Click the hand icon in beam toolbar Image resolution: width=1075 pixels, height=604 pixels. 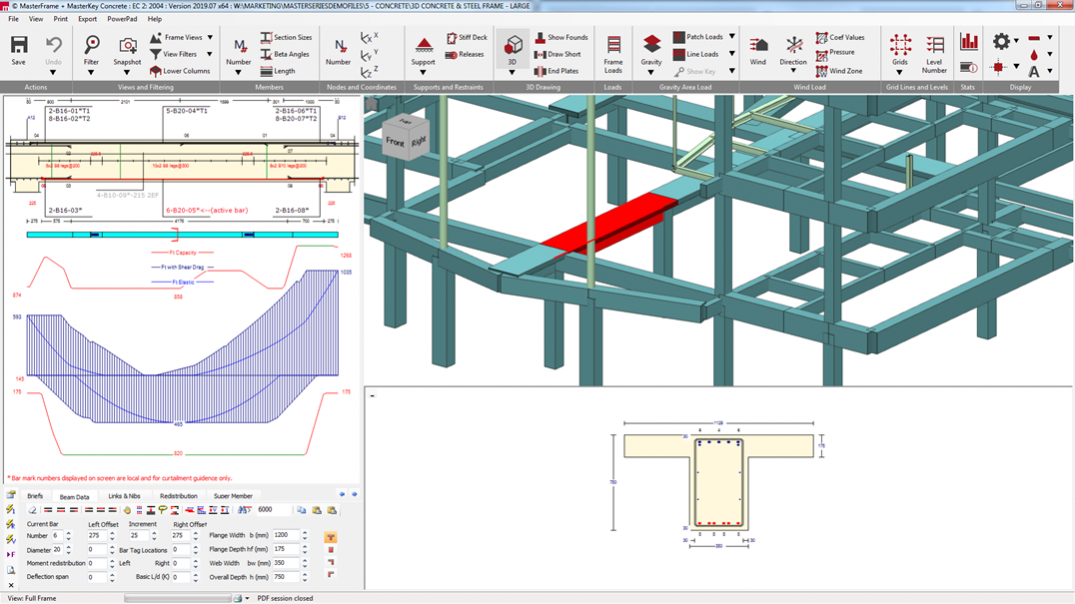tap(127, 510)
